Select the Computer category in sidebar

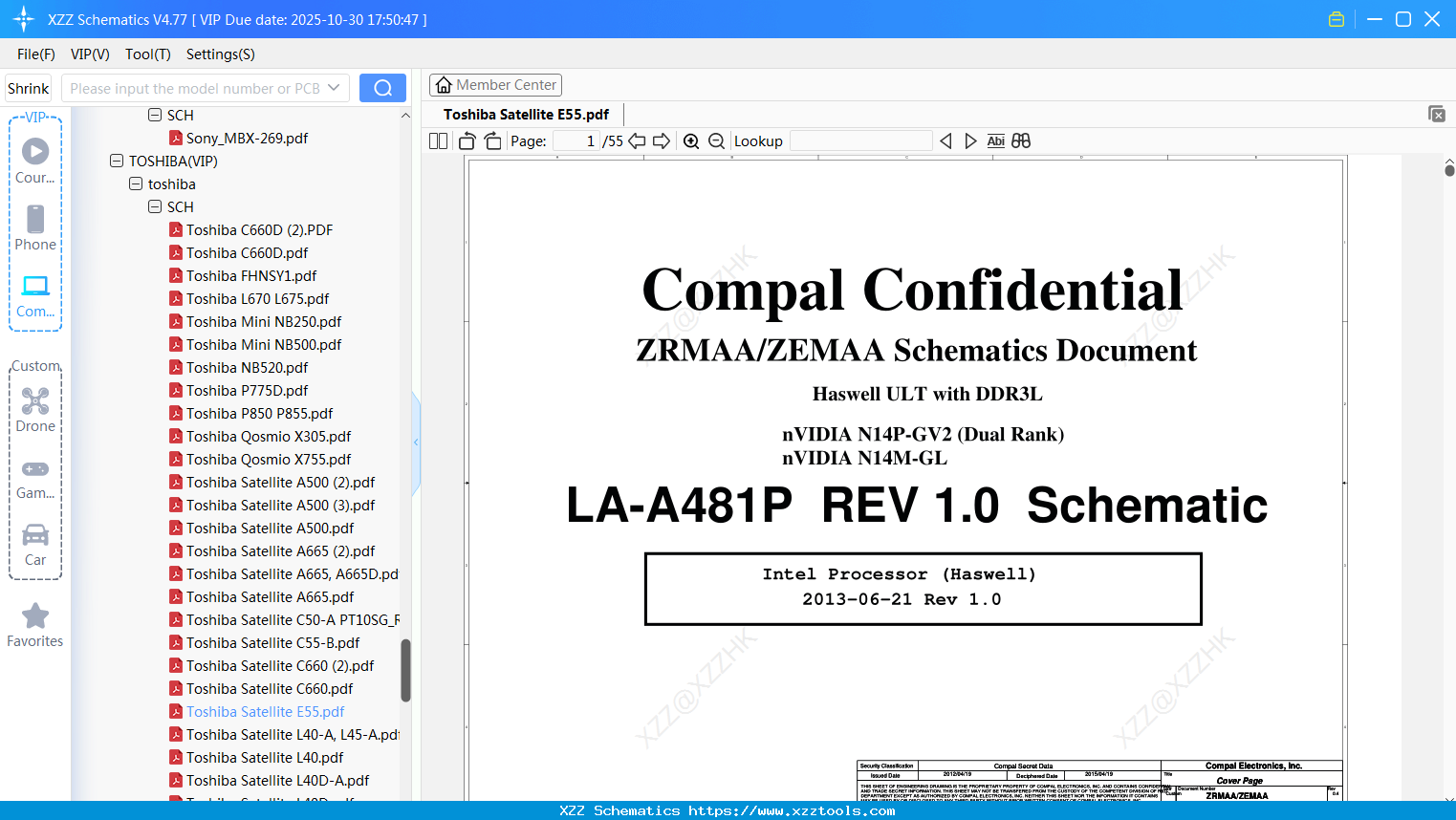pyautogui.click(x=35, y=295)
